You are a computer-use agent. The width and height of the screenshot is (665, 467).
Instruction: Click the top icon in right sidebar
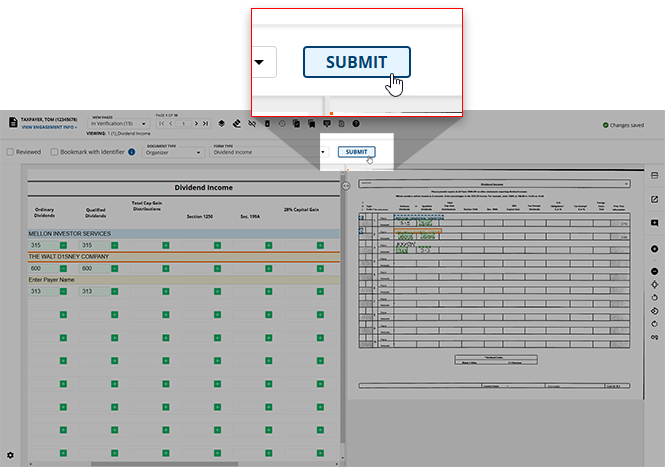point(654,175)
